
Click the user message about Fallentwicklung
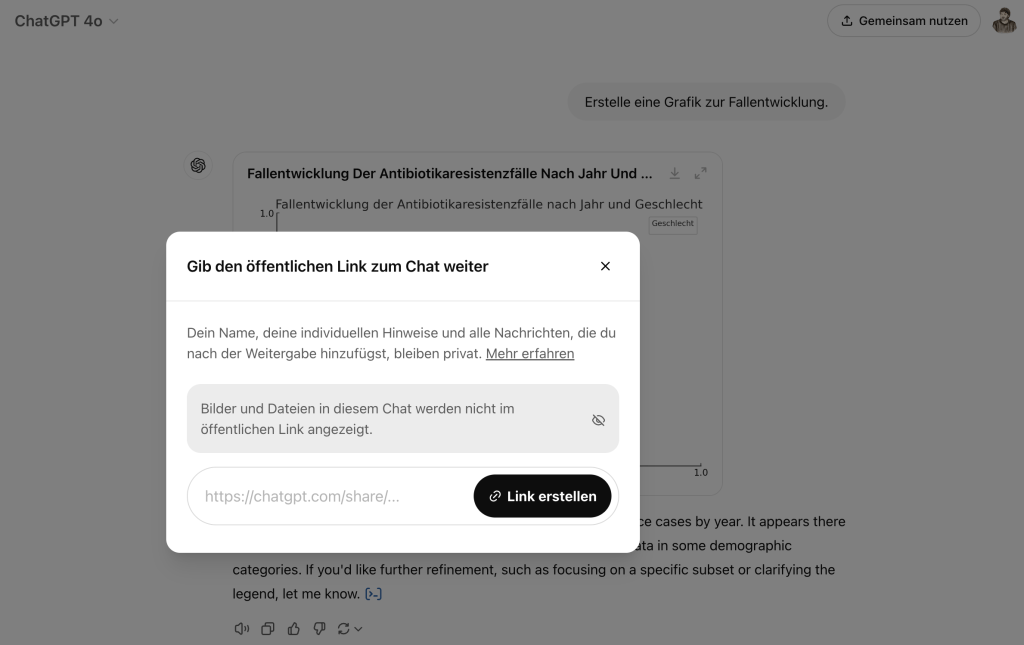point(706,102)
